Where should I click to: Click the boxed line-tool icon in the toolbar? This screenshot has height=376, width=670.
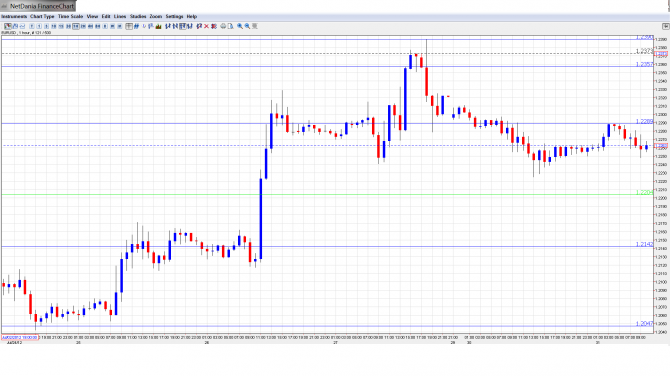point(182,26)
